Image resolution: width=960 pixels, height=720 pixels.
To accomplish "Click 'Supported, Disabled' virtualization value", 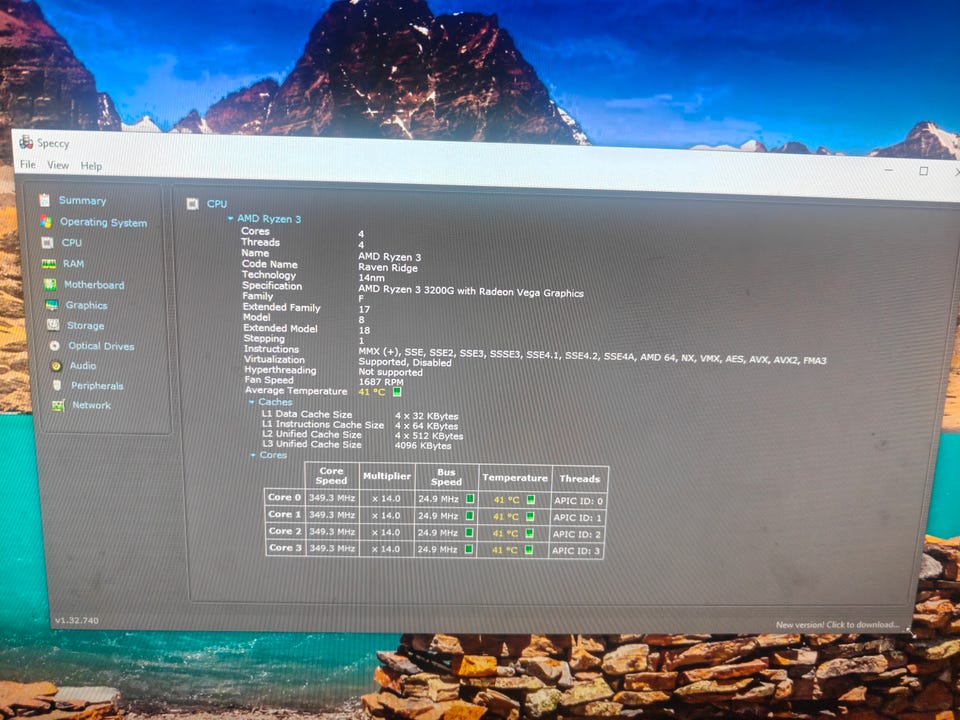I will click(x=405, y=362).
